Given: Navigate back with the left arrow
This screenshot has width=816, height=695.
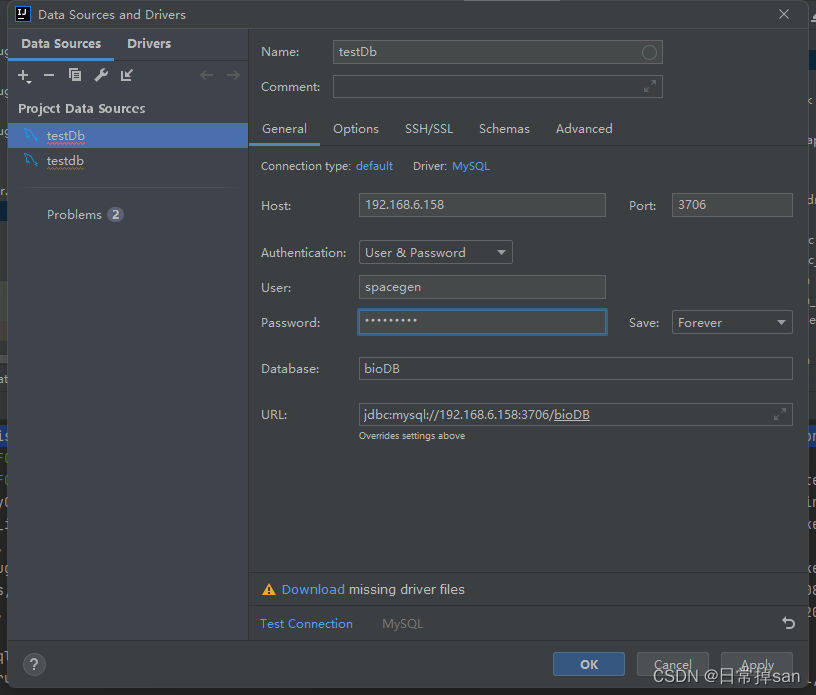Looking at the screenshot, I should [207, 75].
